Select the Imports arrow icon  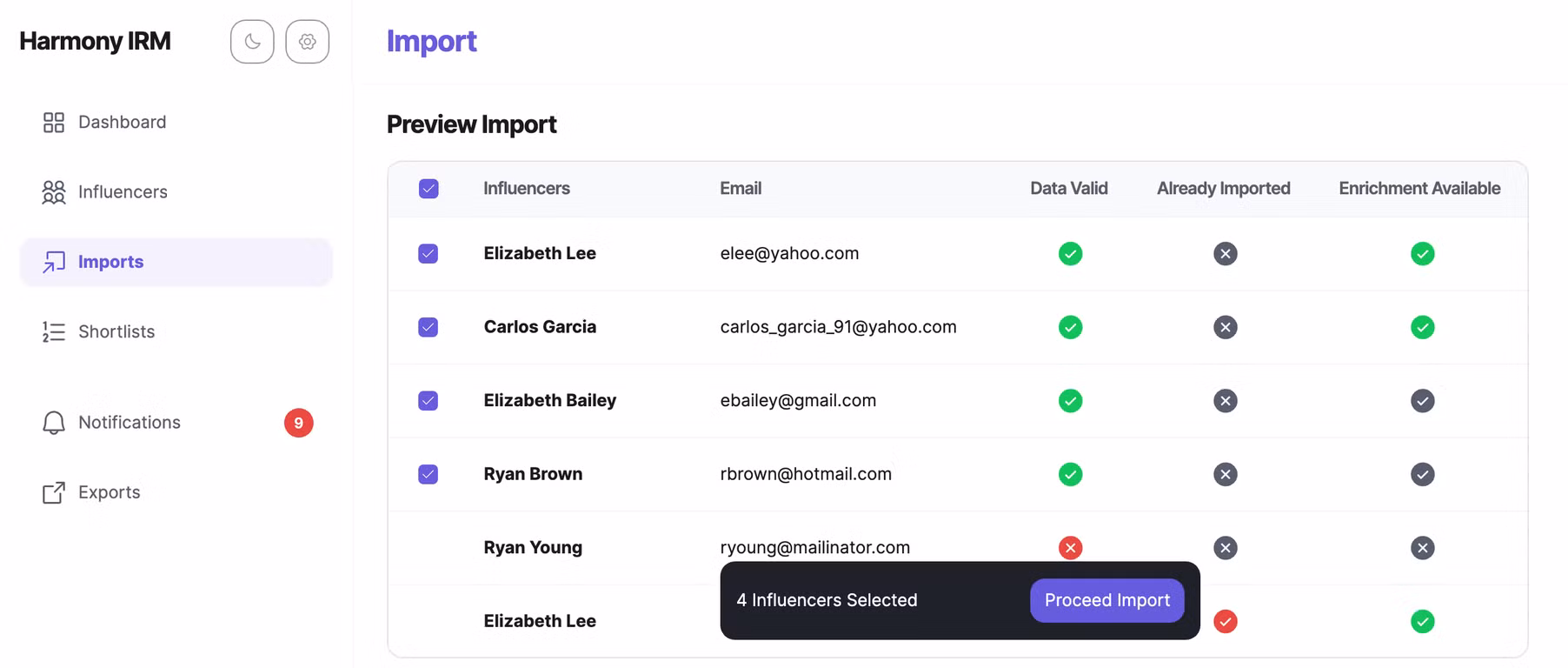tap(53, 262)
